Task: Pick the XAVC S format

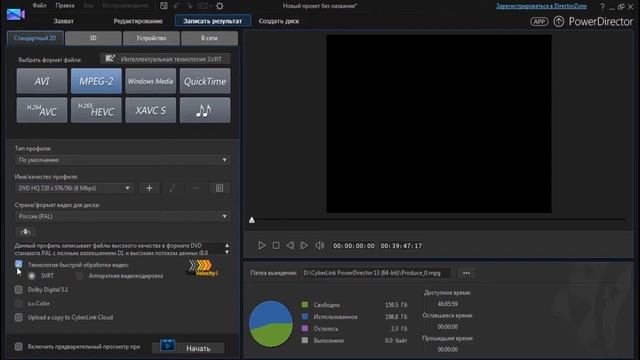Action: tap(151, 110)
